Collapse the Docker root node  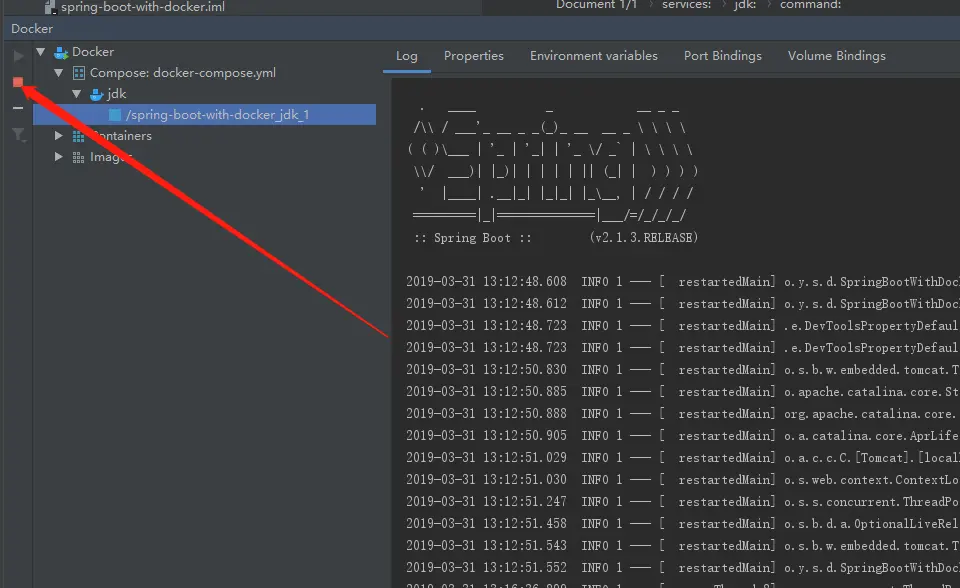point(40,52)
